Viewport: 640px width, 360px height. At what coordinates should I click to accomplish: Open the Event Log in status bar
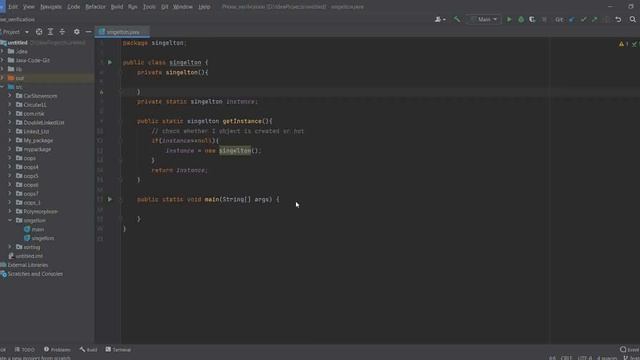click(x=629, y=349)
